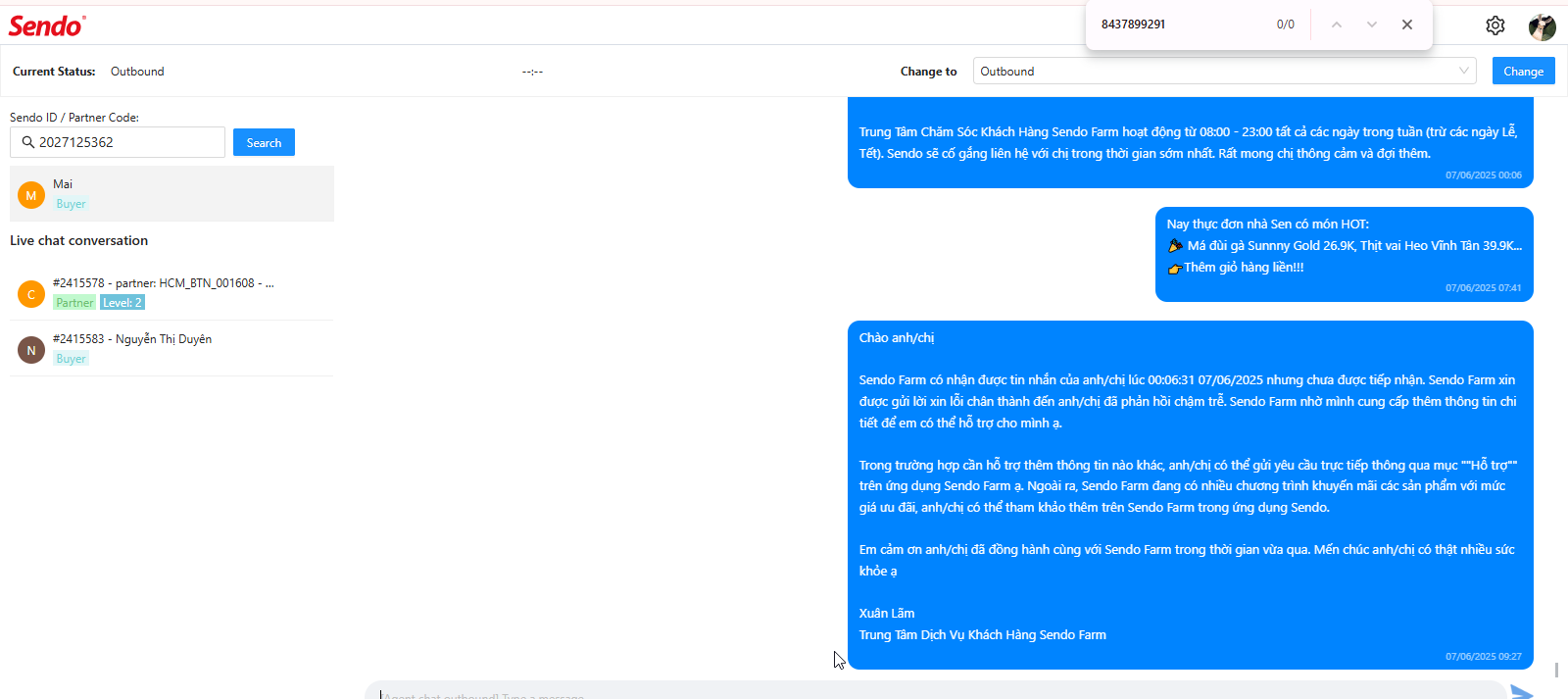This screenshot has width=1568, height=699.
Task: Click timestamp 07/06/2025 07:41
Action: pyautogui.click(x=1483, y=288)
